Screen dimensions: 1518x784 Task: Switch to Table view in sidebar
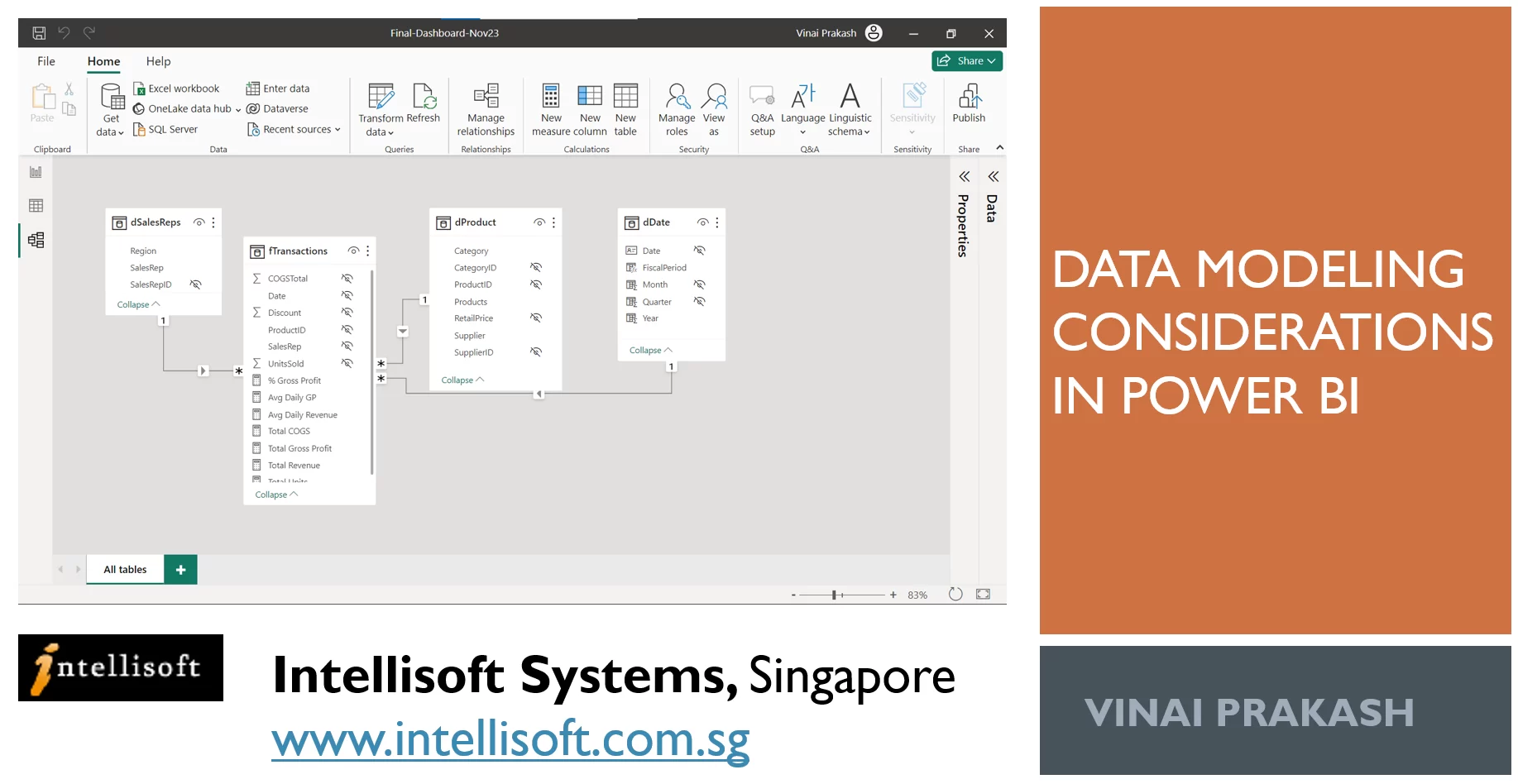(36, 206)
